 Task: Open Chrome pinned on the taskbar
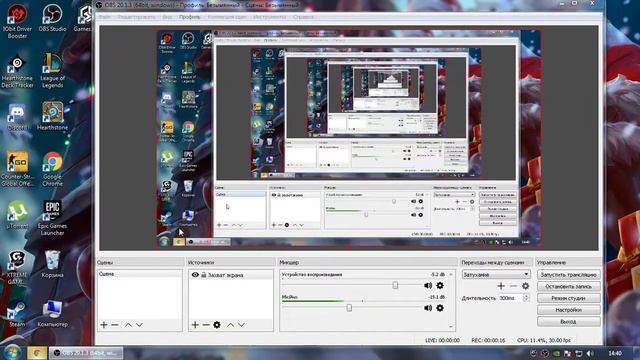tap(36, 353)
